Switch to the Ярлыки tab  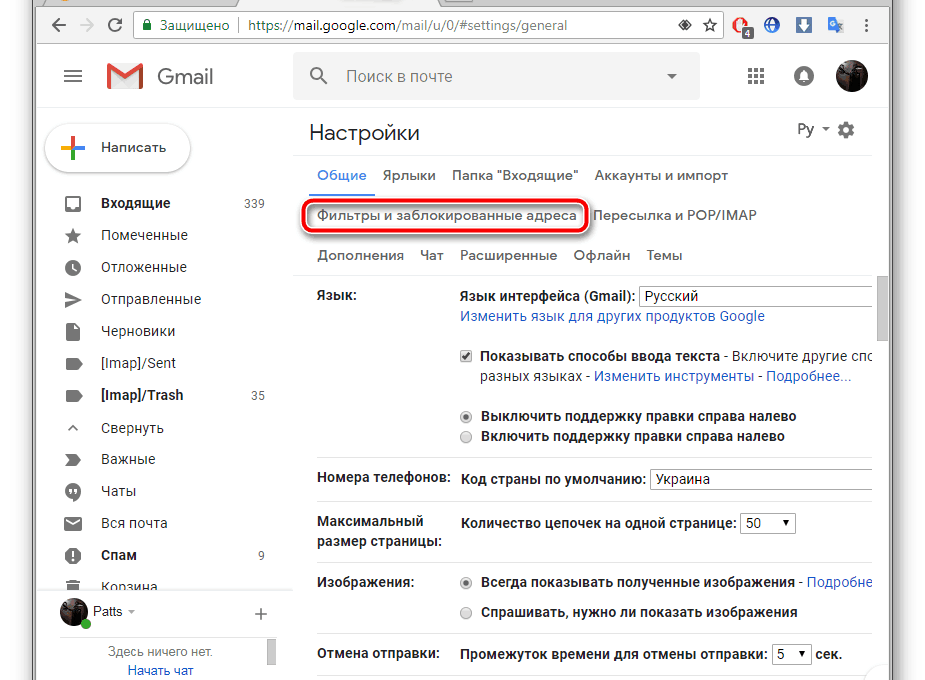point(409,175)
